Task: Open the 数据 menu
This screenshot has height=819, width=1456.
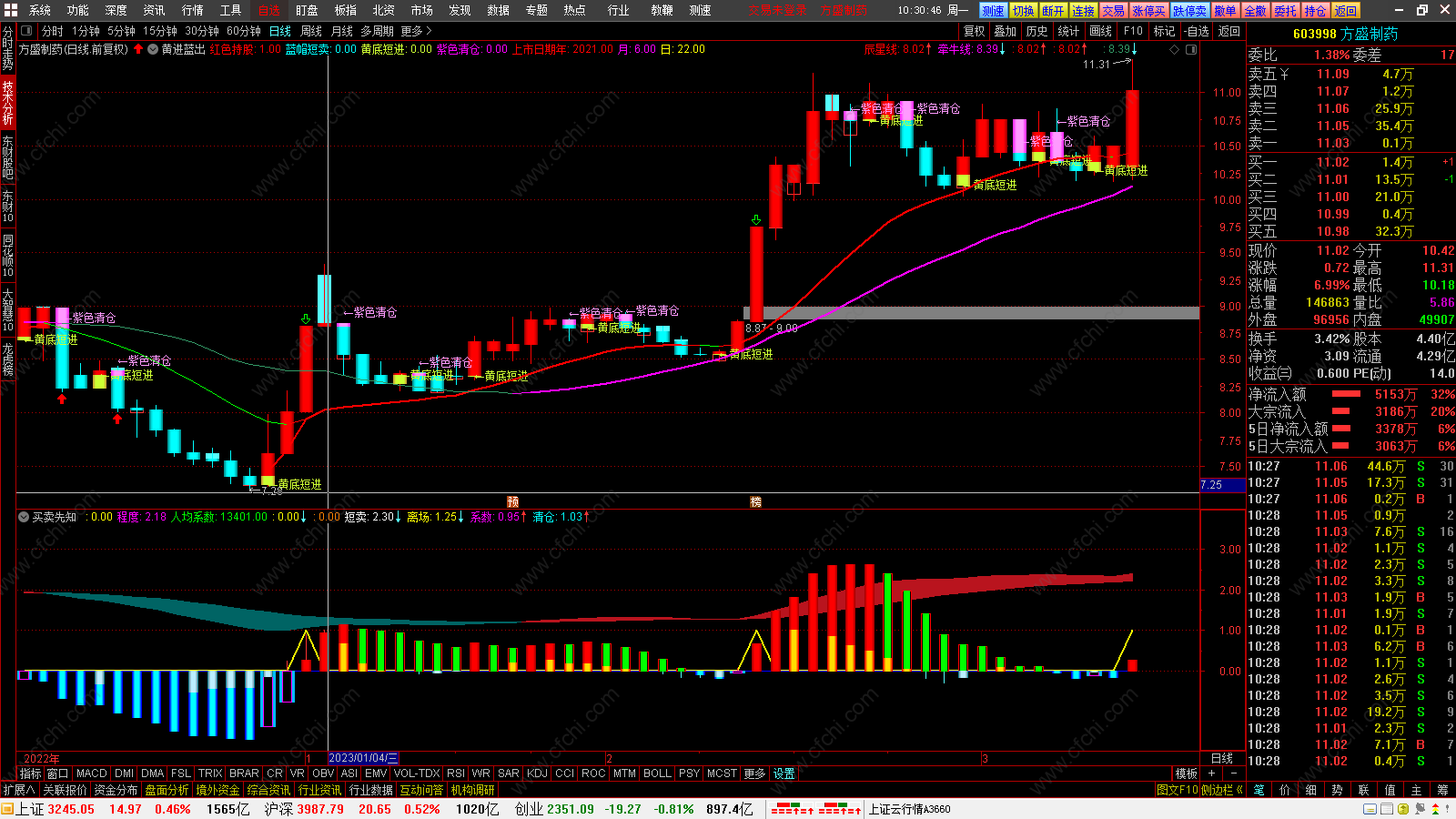Action: (x=499, y=11)
